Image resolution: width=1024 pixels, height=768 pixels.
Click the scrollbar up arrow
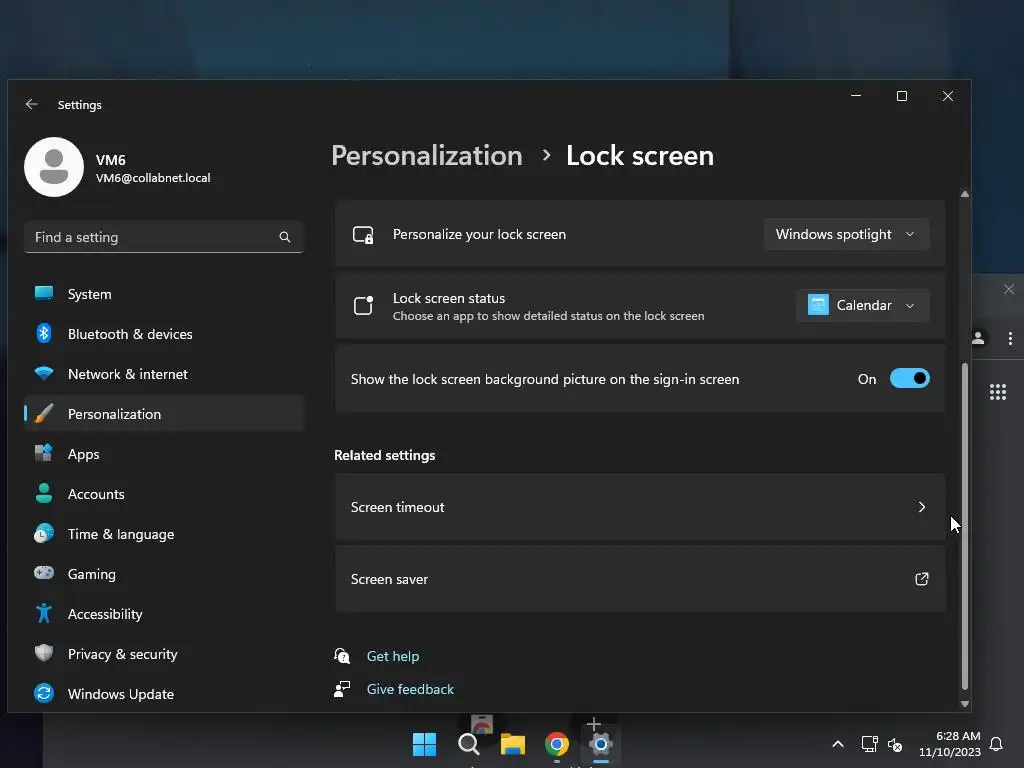[x=965, y=194]
